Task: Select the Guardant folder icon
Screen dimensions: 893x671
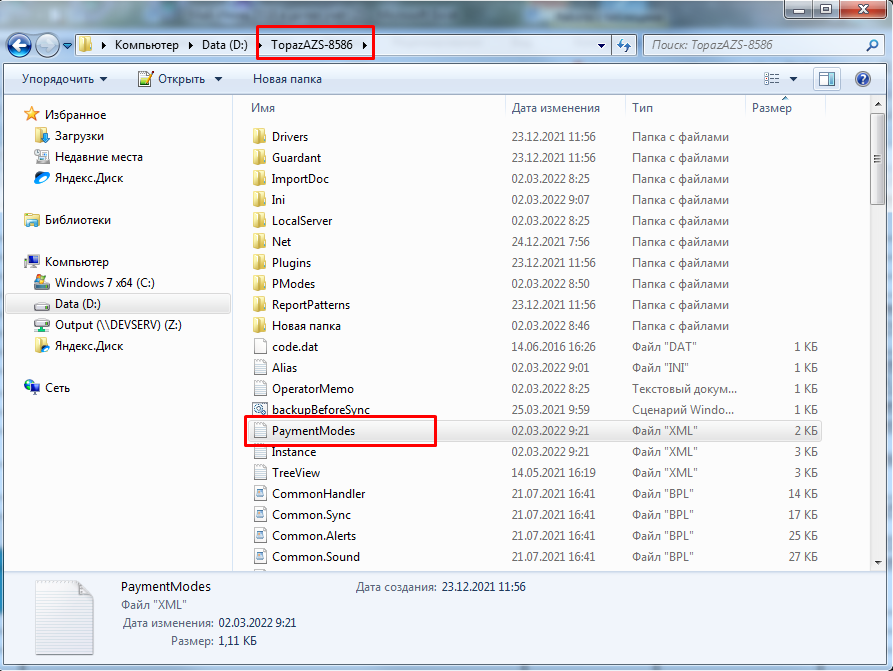Action: coord(260,157)
